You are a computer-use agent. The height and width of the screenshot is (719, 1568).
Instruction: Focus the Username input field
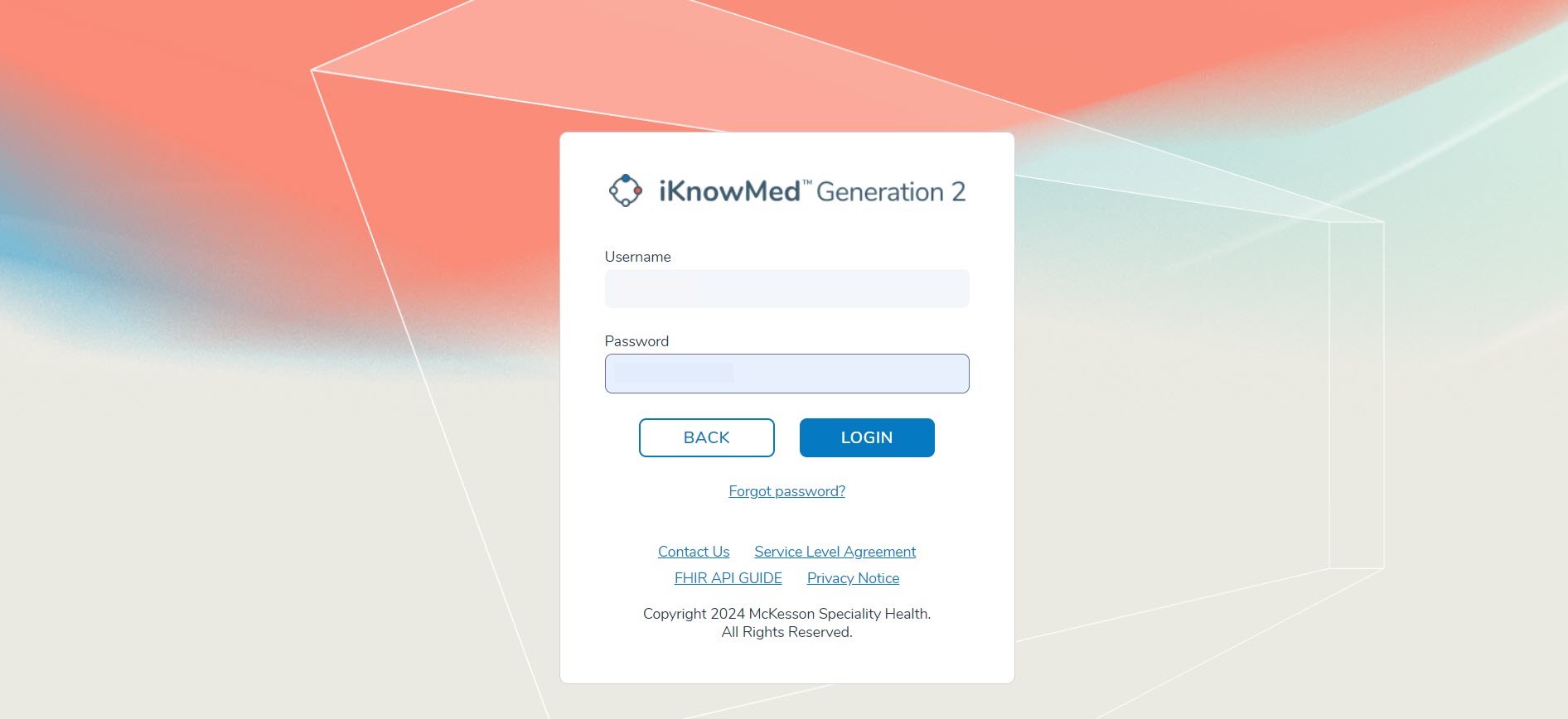786,289
